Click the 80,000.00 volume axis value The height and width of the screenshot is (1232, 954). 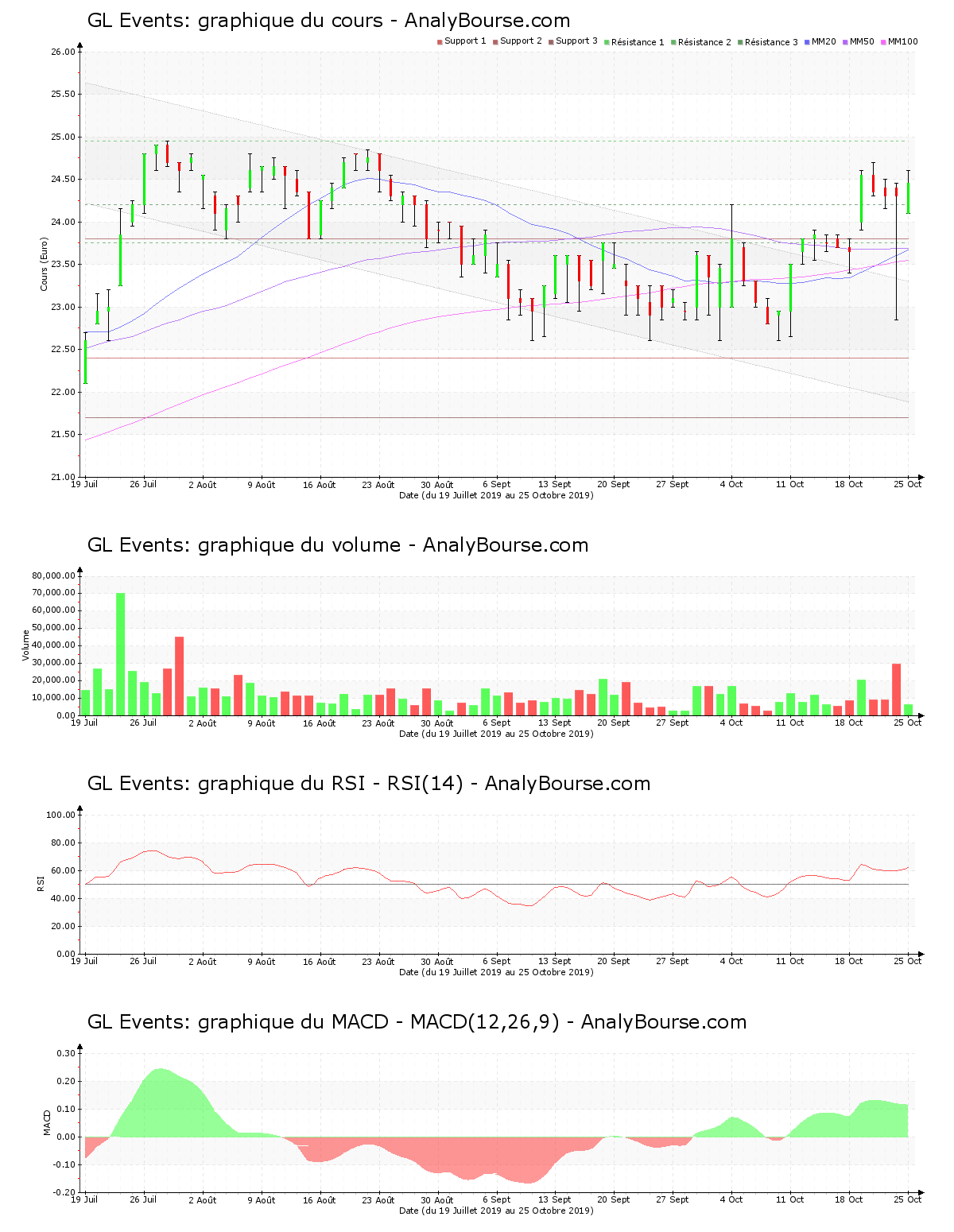point(54,575)
